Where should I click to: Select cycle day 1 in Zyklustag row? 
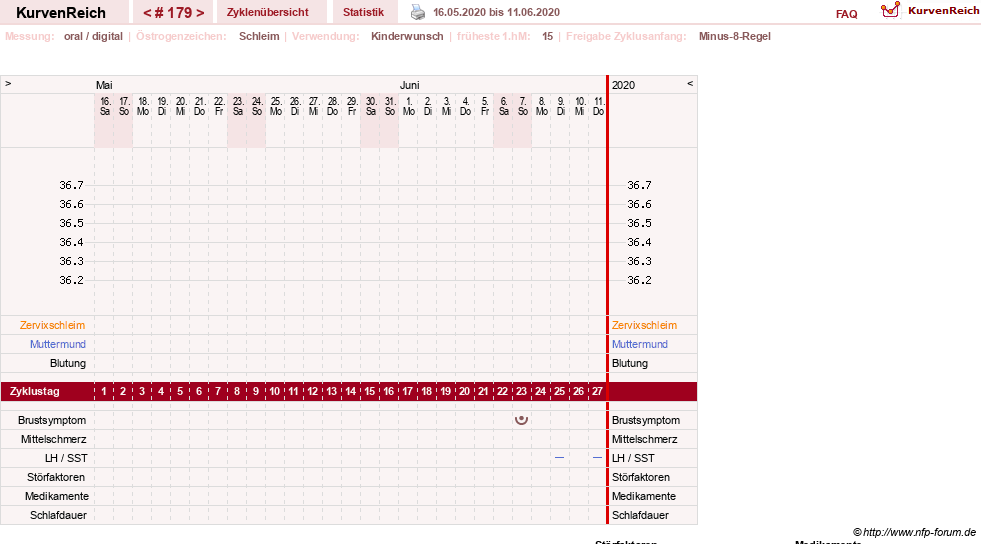(x=104, y=391)
